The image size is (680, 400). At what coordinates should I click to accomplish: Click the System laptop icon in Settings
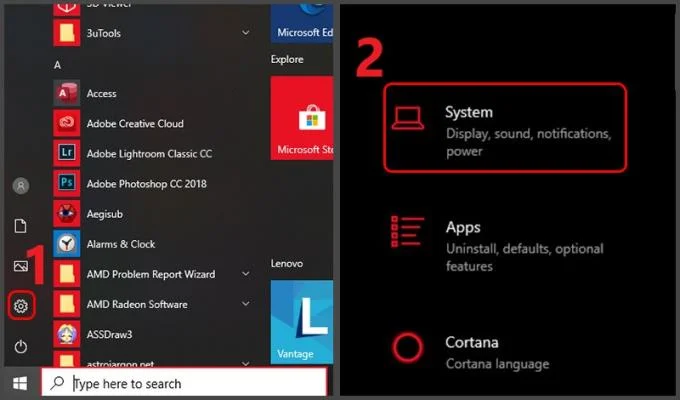pyautogui.click(x=408, y=118)
